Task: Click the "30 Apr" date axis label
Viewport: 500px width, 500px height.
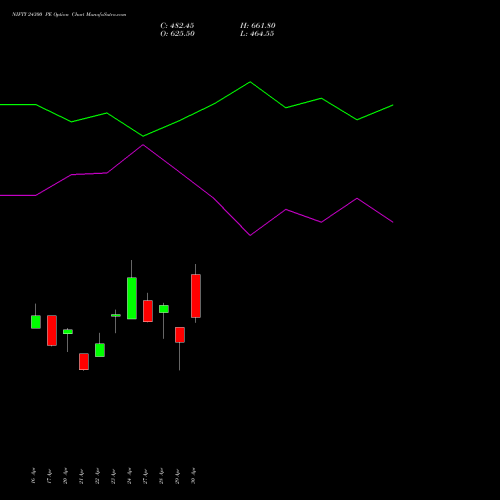Action: tap(193, 476)
